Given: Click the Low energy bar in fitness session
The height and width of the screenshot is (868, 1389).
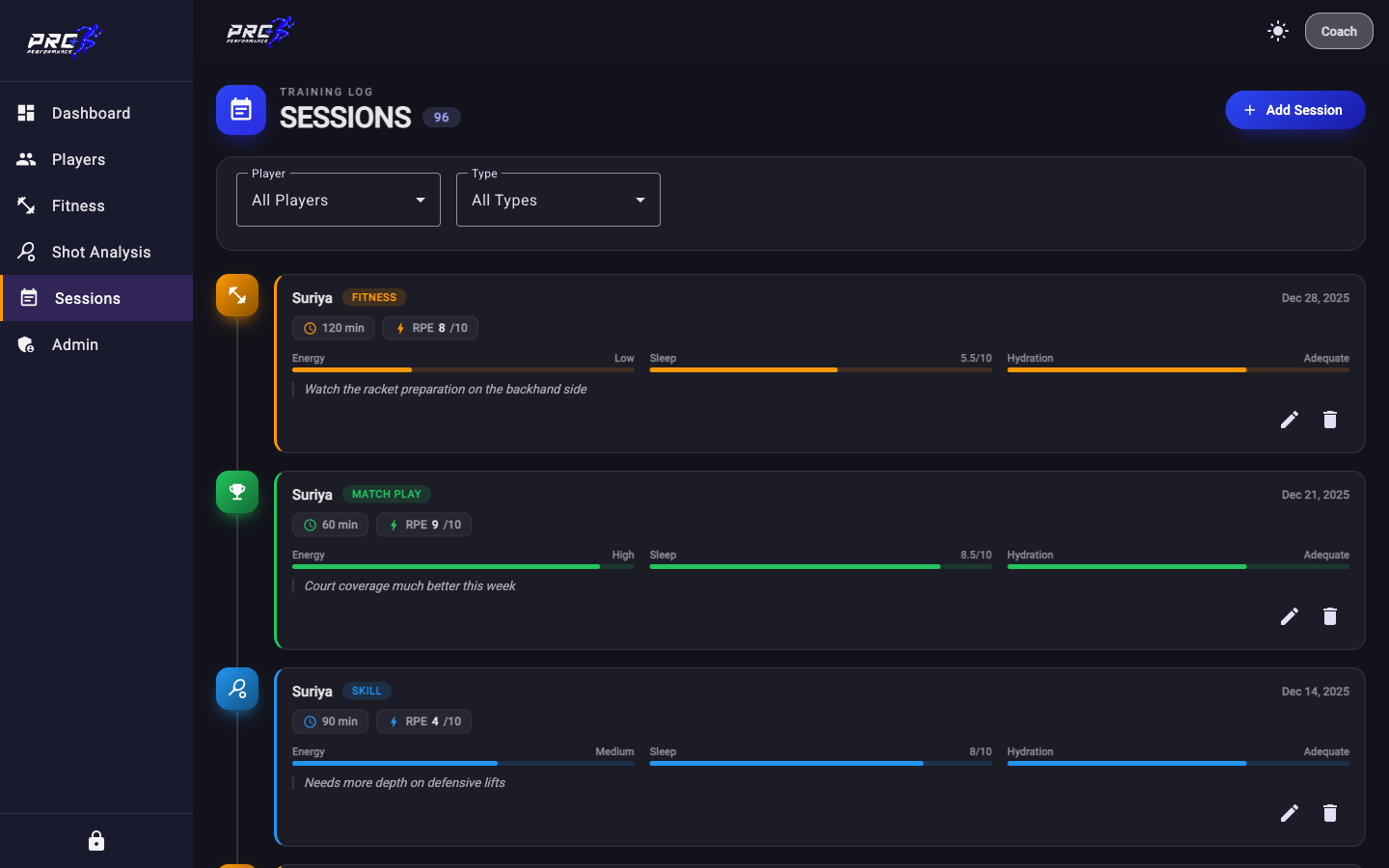Looking at the screenshot, I should [x=463, y=369].
